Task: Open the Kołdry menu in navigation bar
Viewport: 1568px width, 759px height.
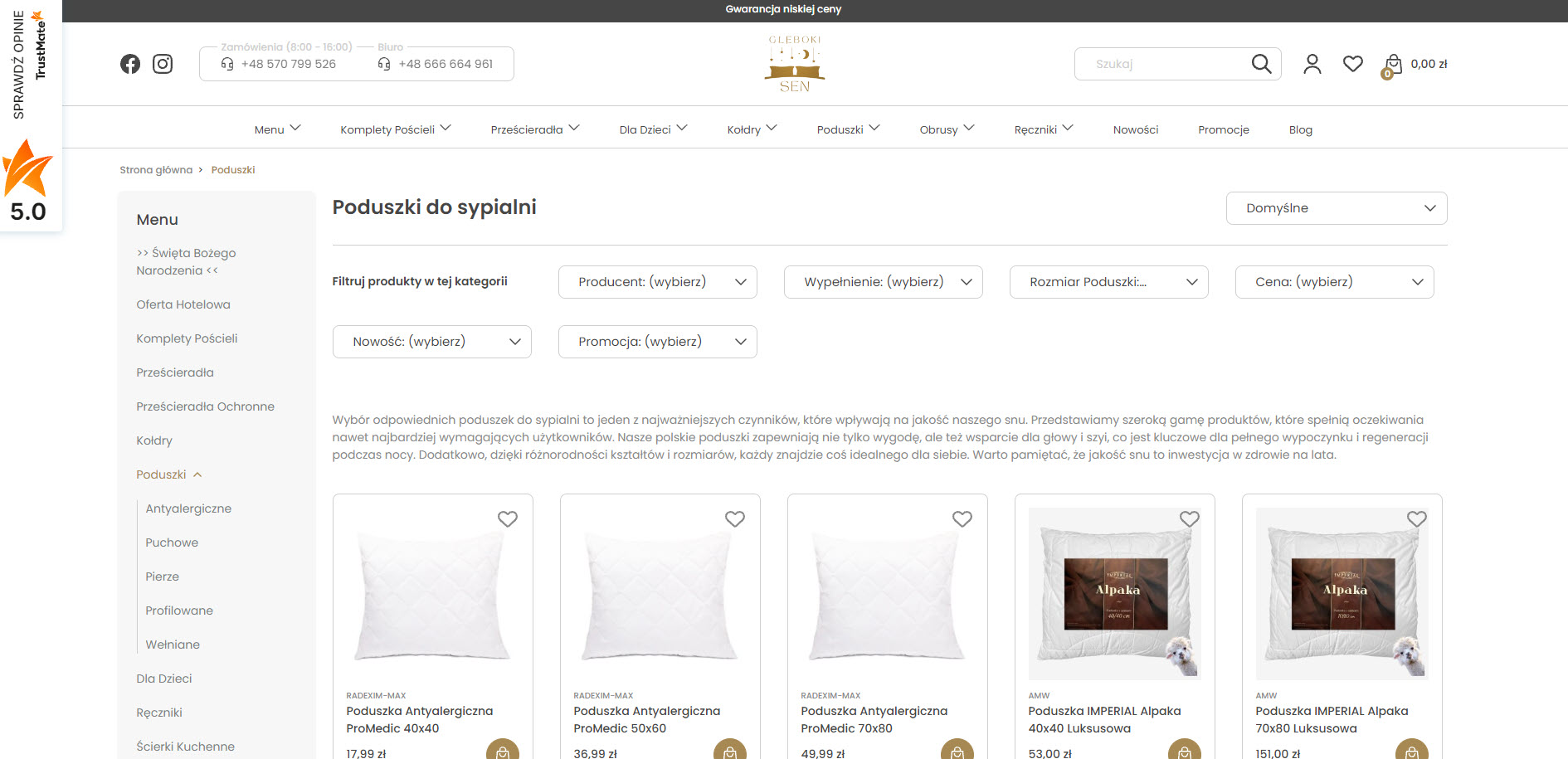Action: 752,129
